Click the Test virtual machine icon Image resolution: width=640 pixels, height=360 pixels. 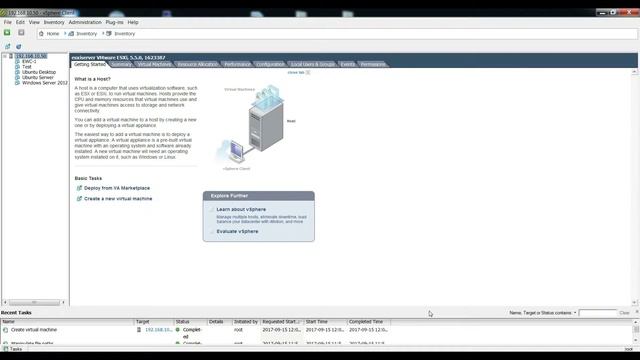(x=17, y=67)
